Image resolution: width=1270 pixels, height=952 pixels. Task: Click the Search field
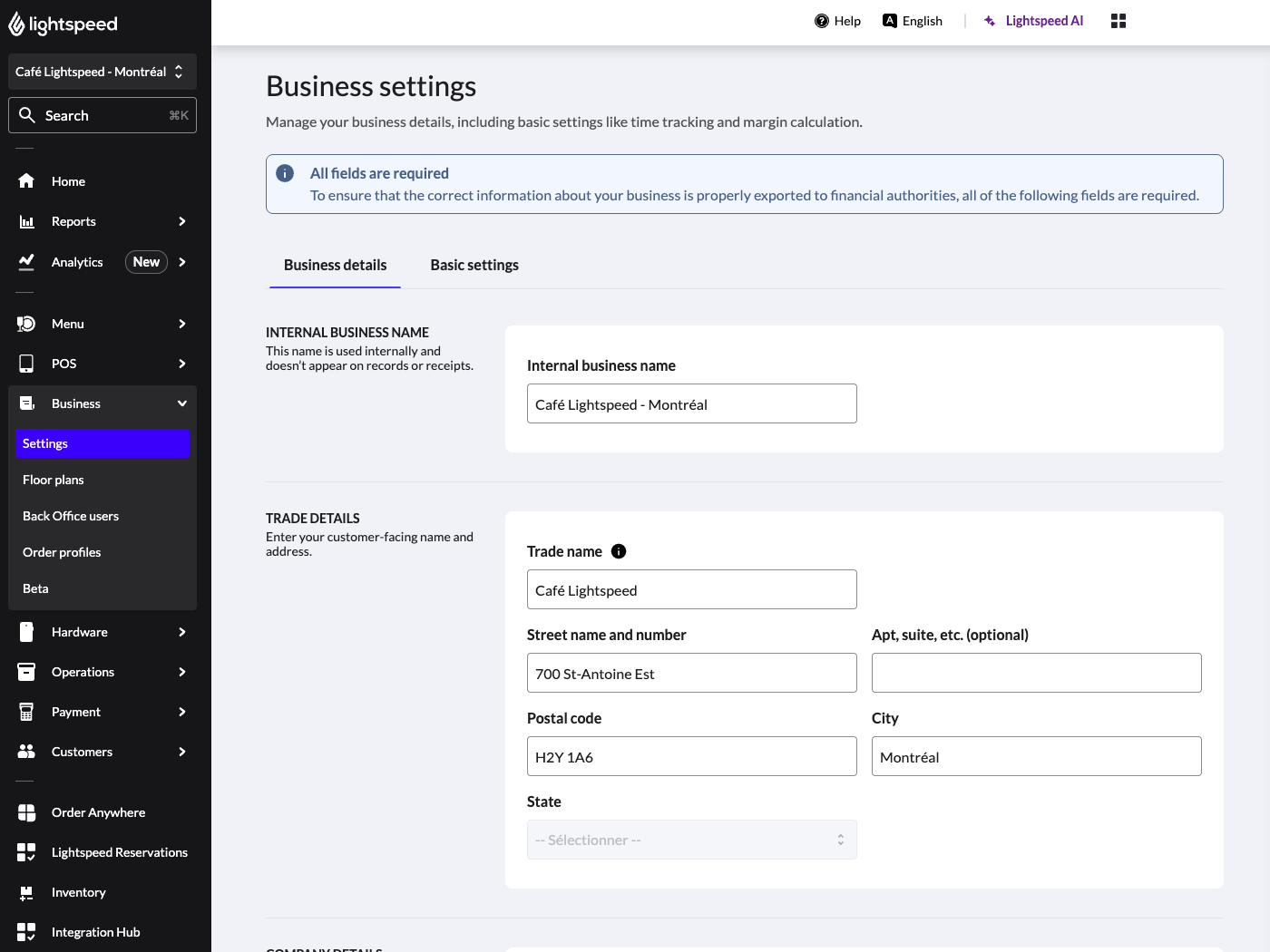click(x=103, y=115)
